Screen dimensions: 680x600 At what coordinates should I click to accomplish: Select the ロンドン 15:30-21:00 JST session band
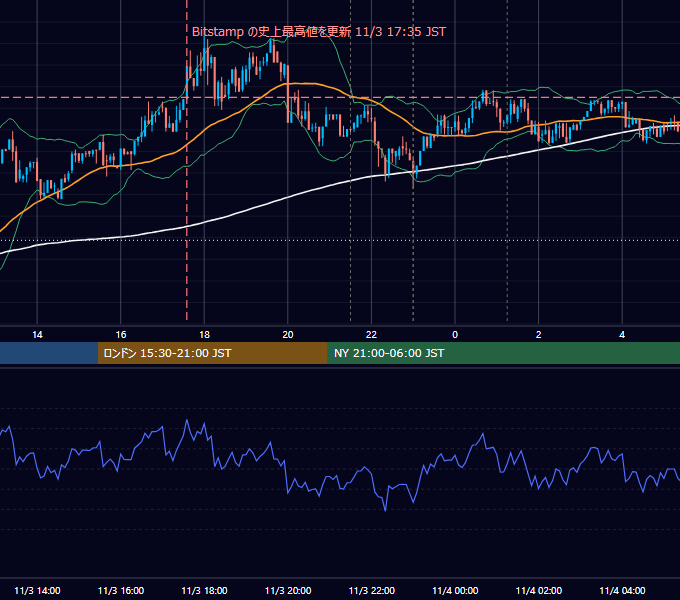coord(212,353)
